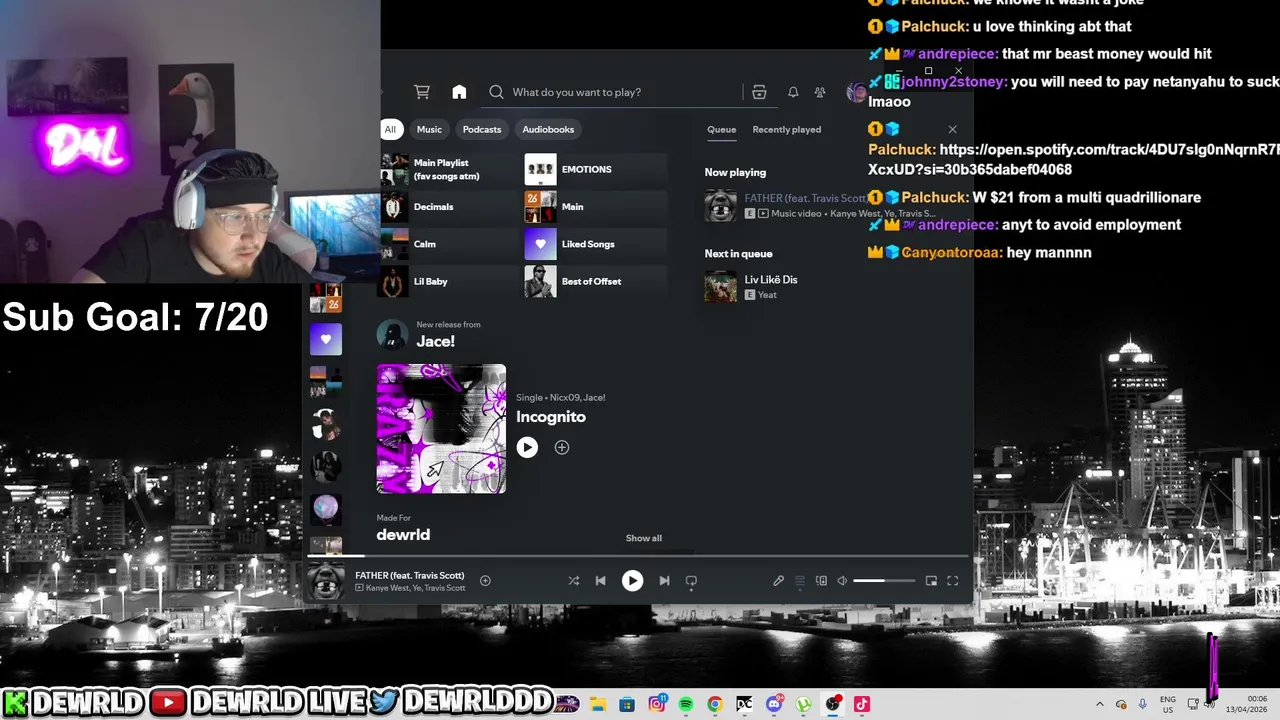Switch to the Queue tab
This screenshot has width=1280, height=720.
[x=721, y=129]
